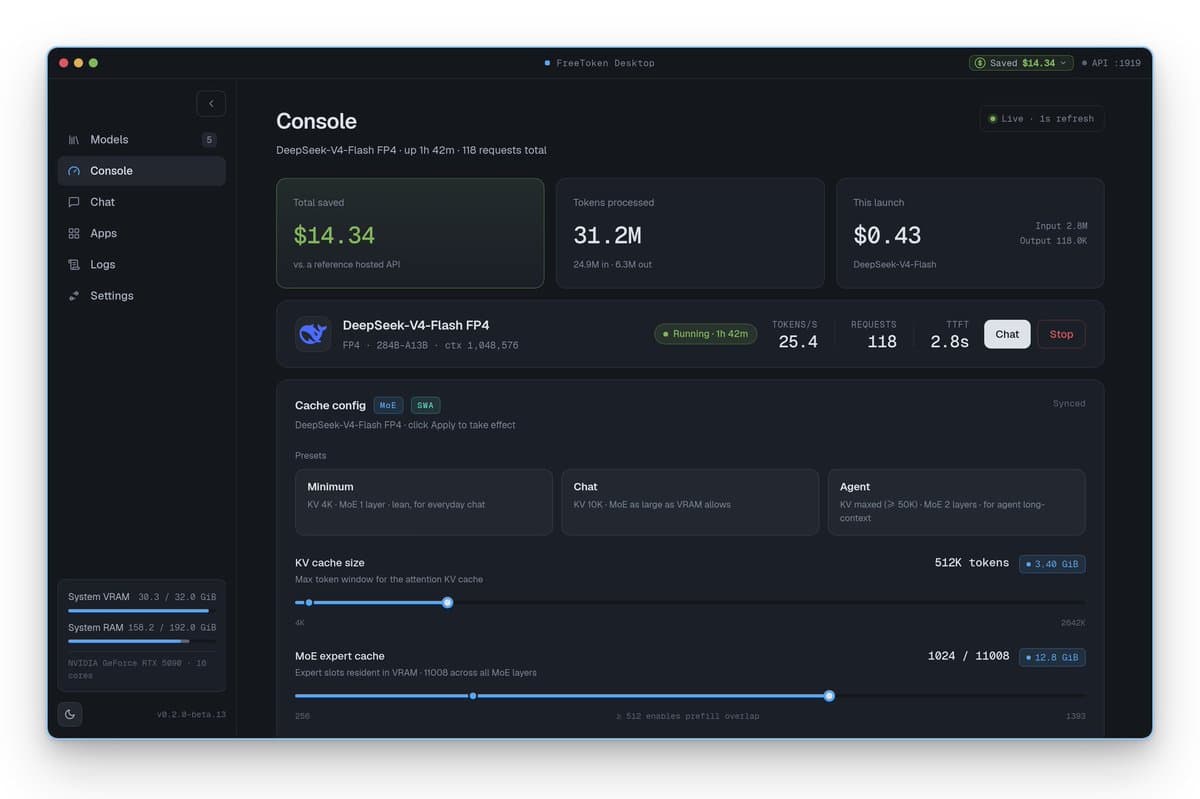Open the Apps section
This screenshot has width=1200, height=799.
click(141, 233)
